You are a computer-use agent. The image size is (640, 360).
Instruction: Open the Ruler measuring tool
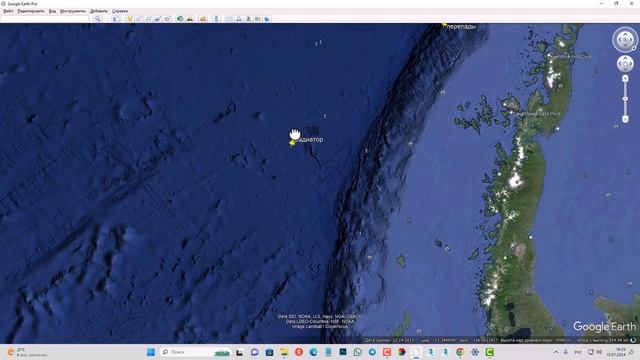tap(217, 19)
